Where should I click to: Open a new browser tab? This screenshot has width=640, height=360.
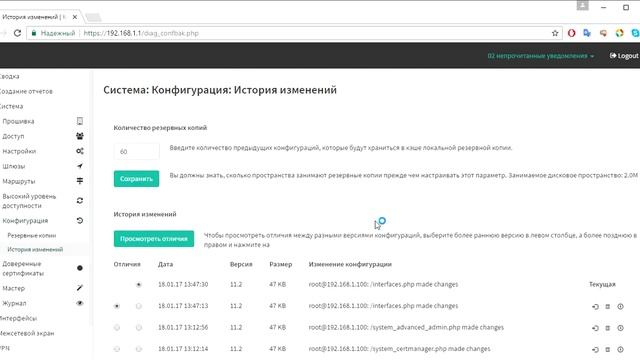coord(93,17)
